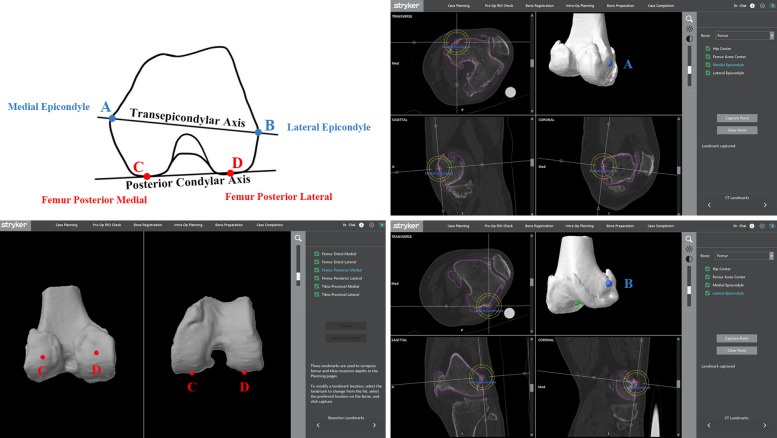The width and height of the screenshot is (777, 438).
Task: Go to next step beside CT Landmarks, point B screen
Action: tap(765, 425)
